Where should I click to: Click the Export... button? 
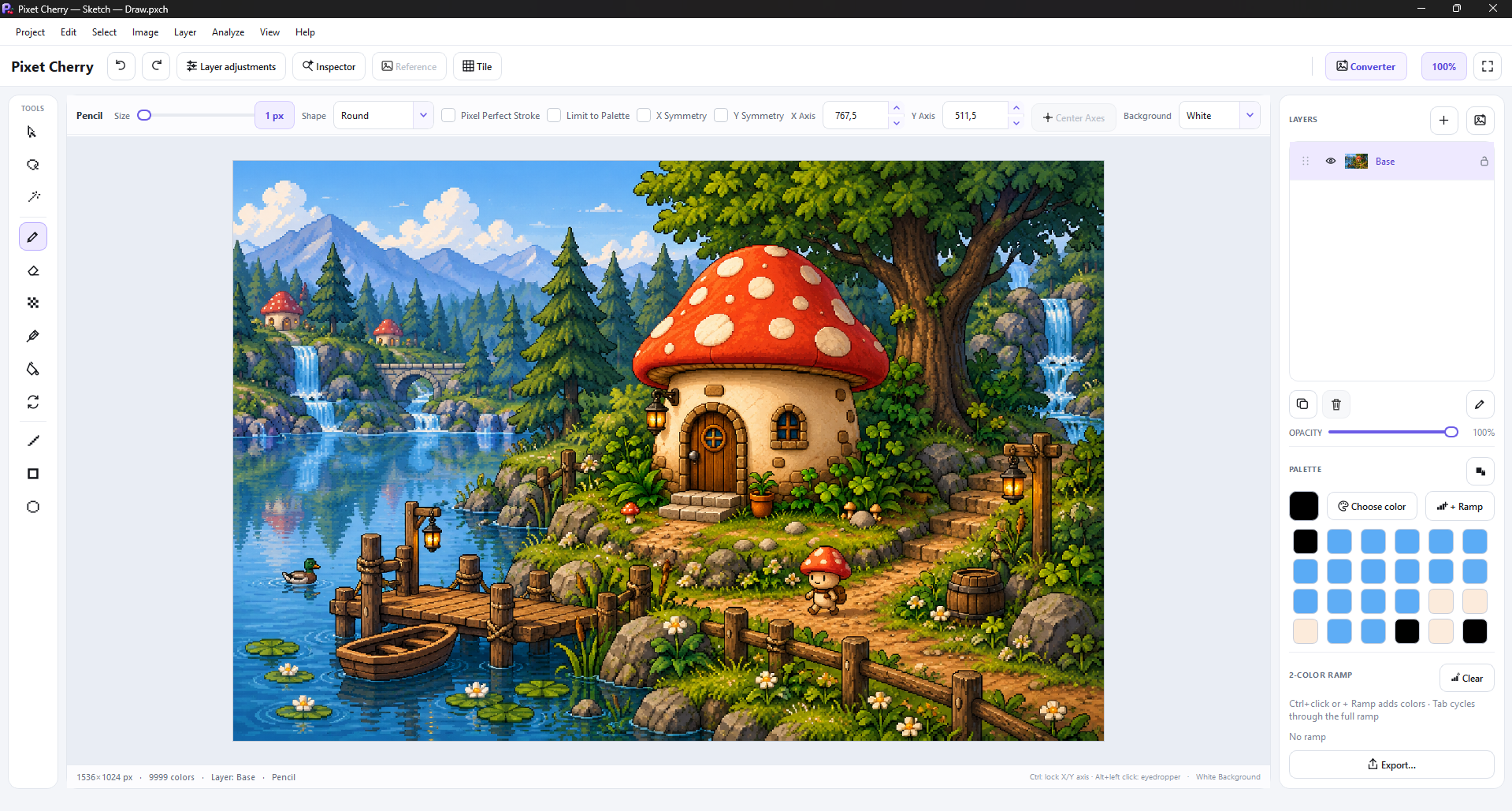coord(1391,764)
